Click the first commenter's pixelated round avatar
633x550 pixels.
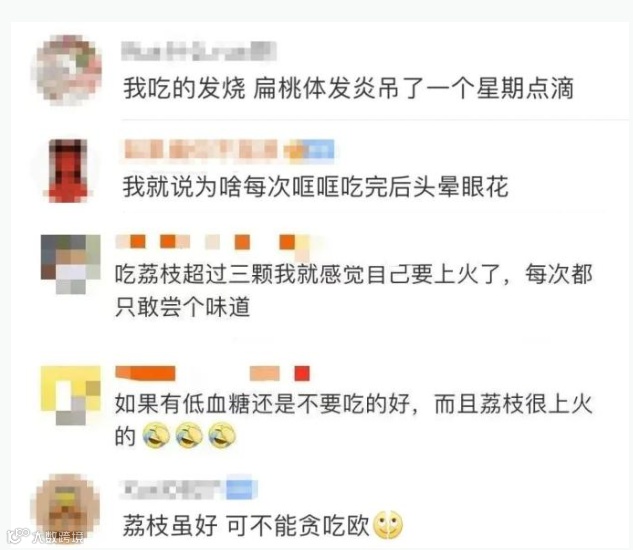69,70
